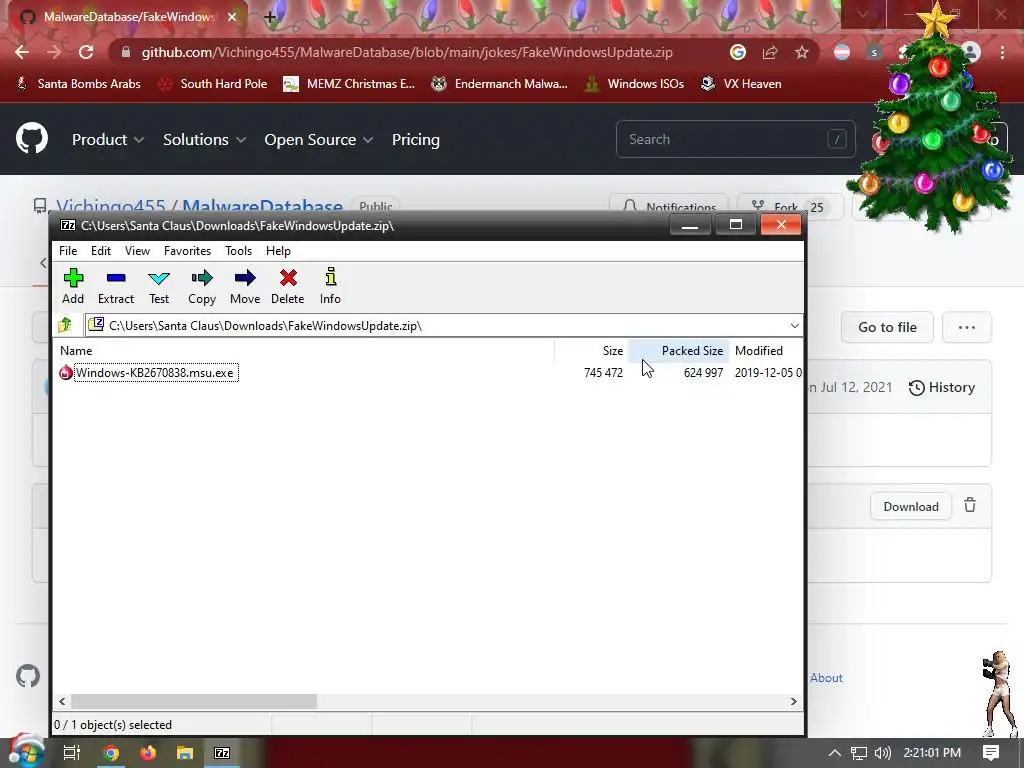Click the scroll right arrow in 7-Zip
The image size is (1024, 768).
click(793, 701)
